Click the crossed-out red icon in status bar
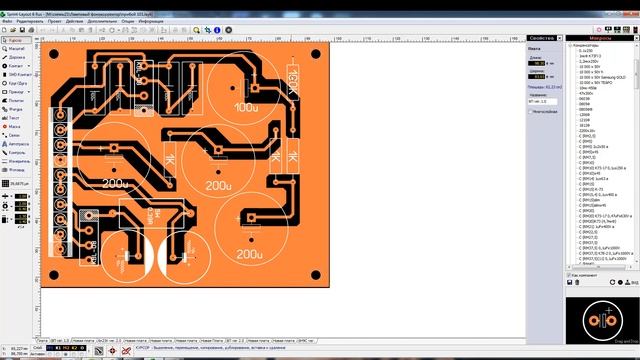 pos(126,351)
